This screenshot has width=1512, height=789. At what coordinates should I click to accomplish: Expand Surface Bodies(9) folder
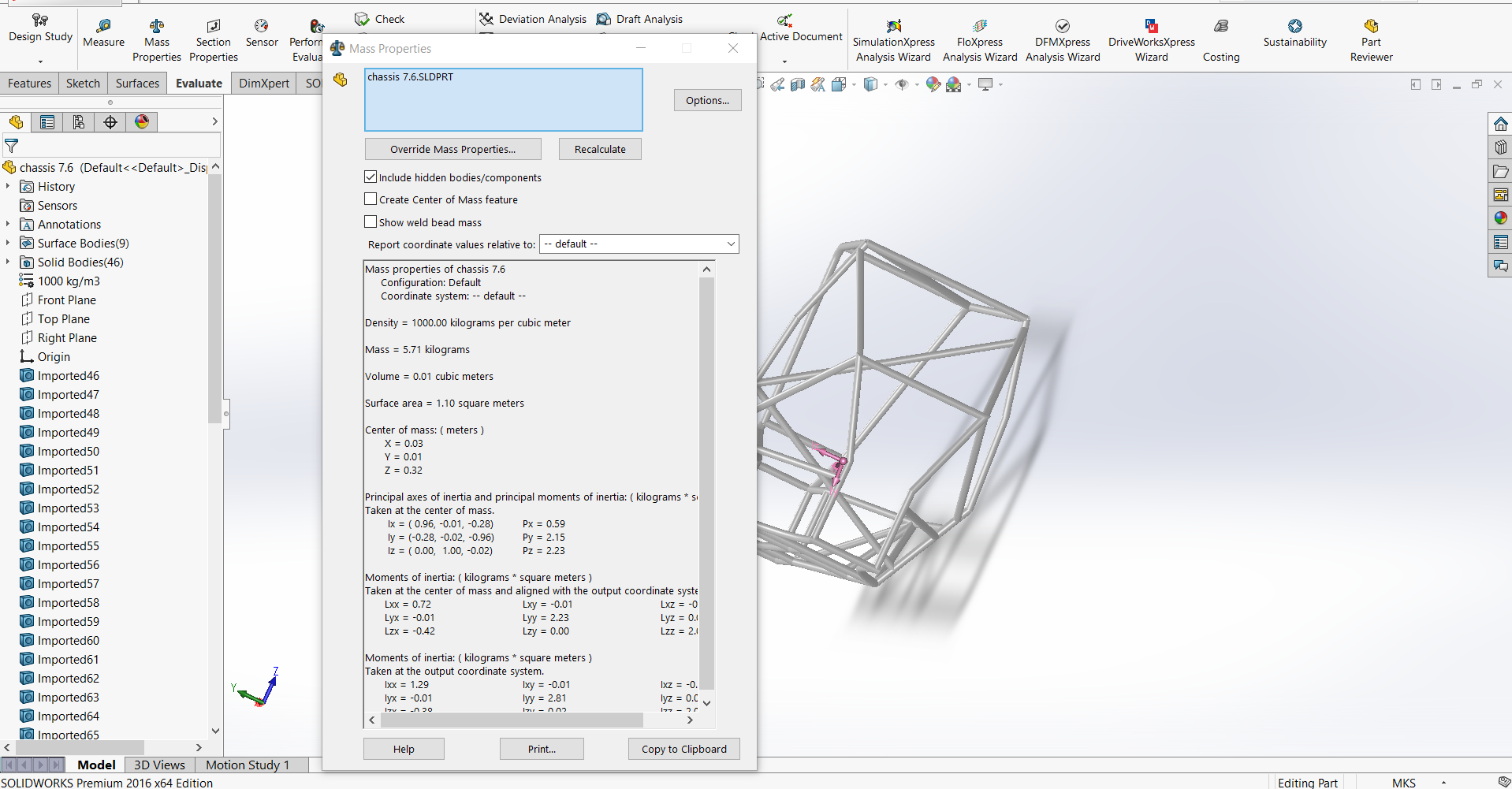coord(8,244)
